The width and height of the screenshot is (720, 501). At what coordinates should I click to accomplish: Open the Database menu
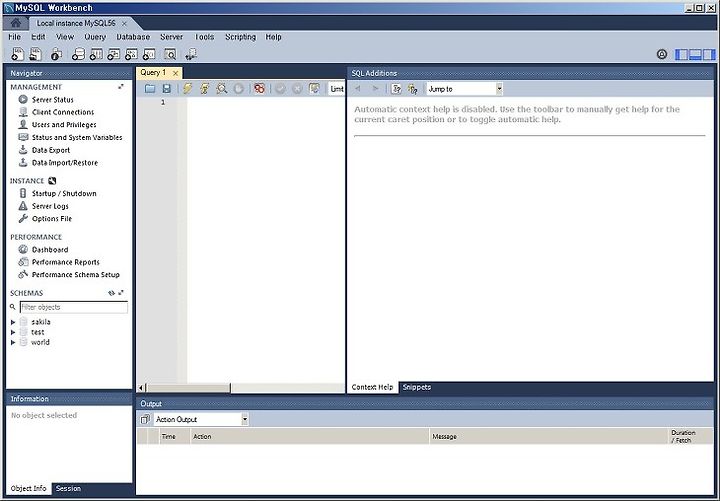[133, 37]
